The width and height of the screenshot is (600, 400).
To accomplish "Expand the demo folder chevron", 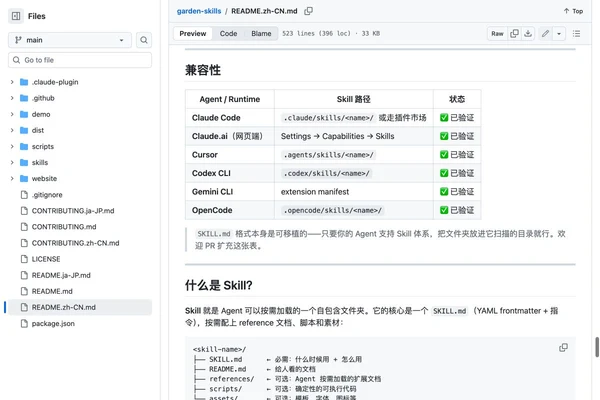I will (12, 114).
